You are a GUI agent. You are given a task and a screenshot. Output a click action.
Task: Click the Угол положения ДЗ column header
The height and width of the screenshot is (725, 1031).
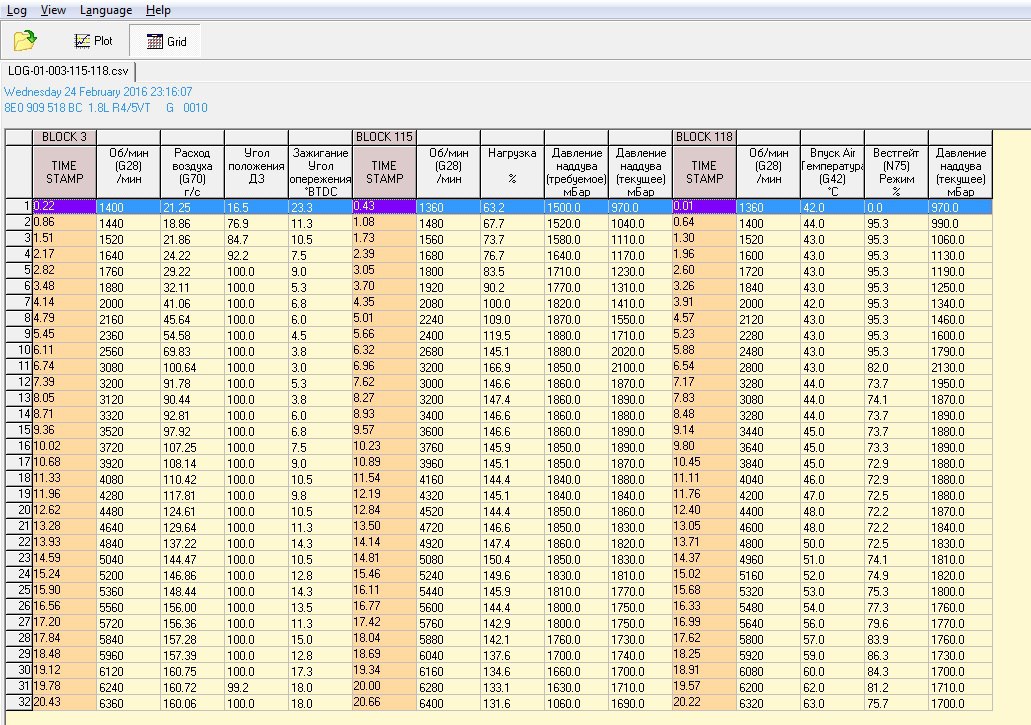click(x=256, y=172)
